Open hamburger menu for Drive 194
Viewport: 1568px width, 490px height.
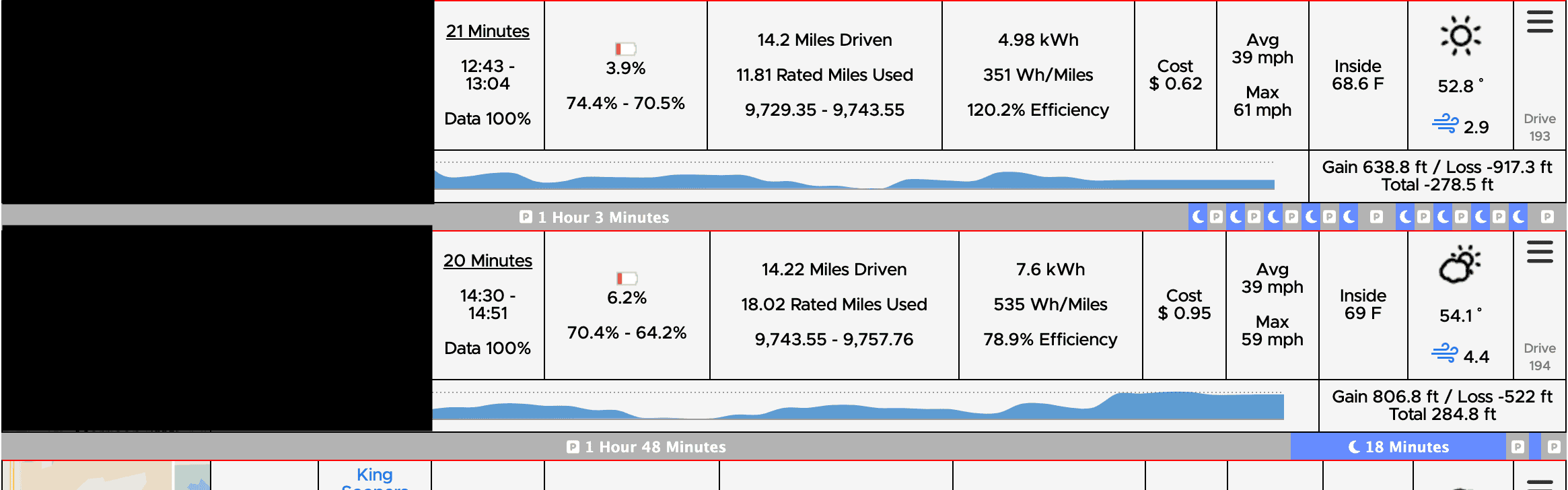pyautogui.click(x=1540, y=252)
